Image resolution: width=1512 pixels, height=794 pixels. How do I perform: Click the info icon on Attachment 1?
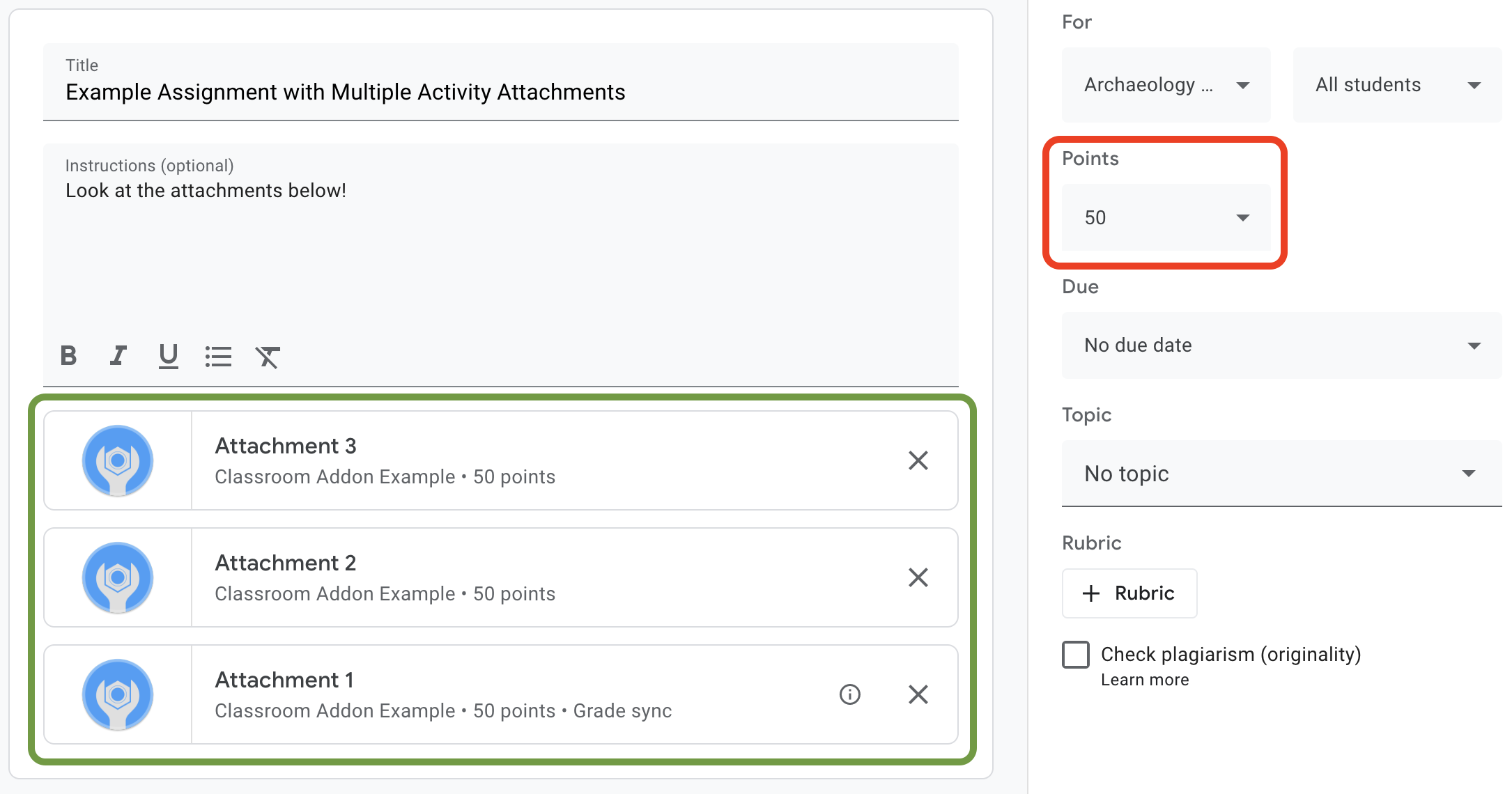pos(850,694)
